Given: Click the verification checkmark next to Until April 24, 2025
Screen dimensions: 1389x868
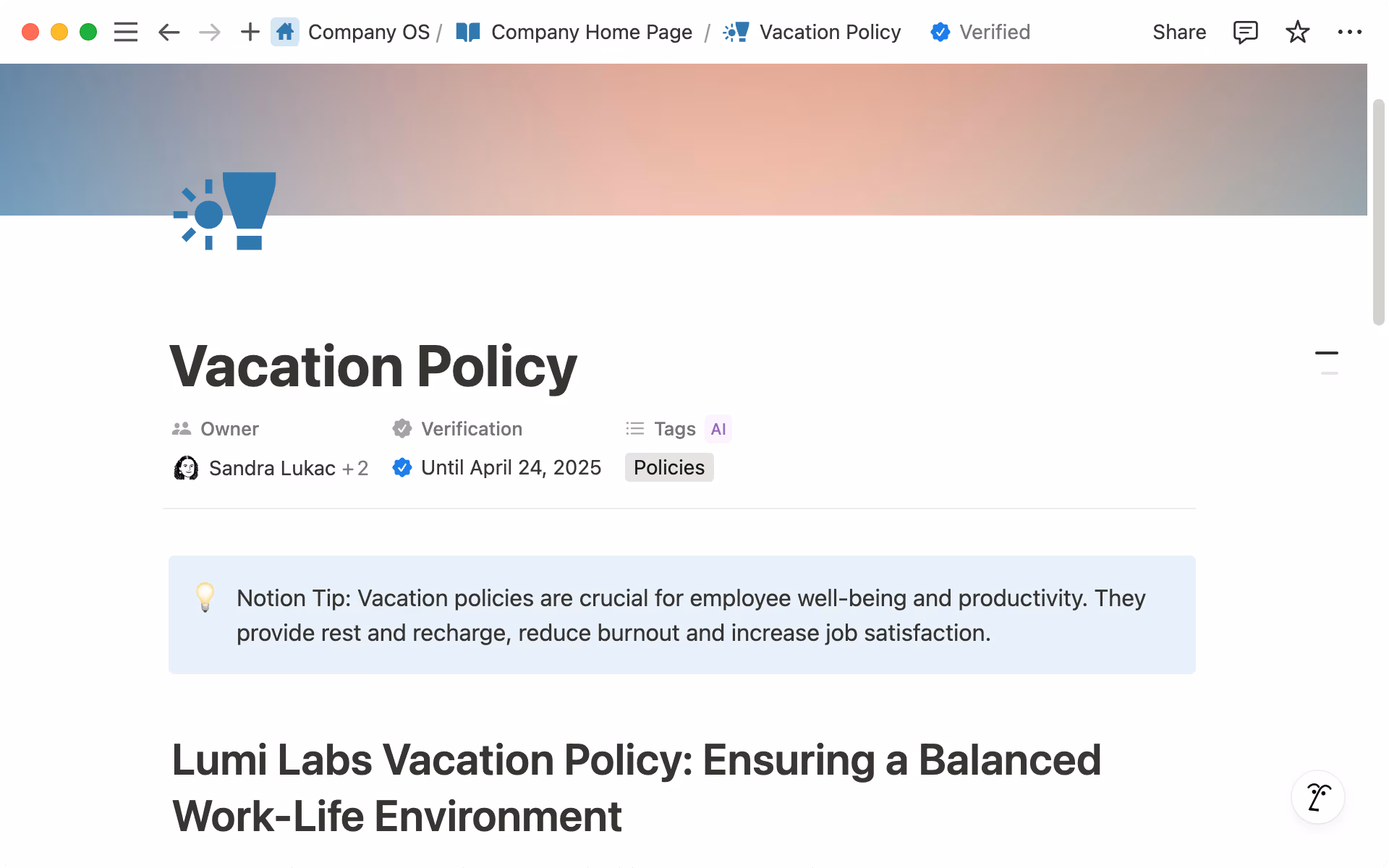Looking at the screenshot, I should (402, 467).
